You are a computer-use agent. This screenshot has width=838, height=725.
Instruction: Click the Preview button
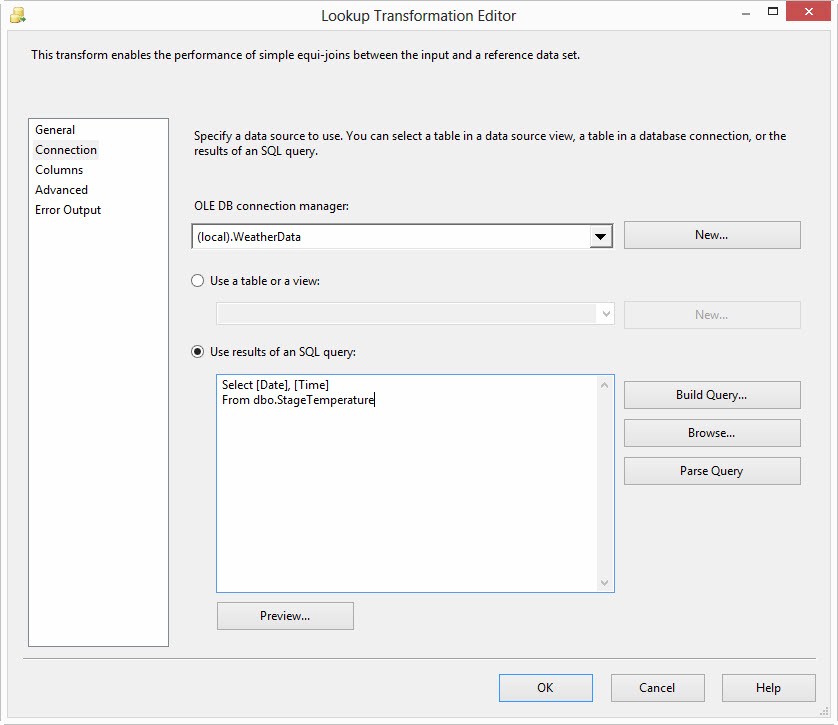285,616
